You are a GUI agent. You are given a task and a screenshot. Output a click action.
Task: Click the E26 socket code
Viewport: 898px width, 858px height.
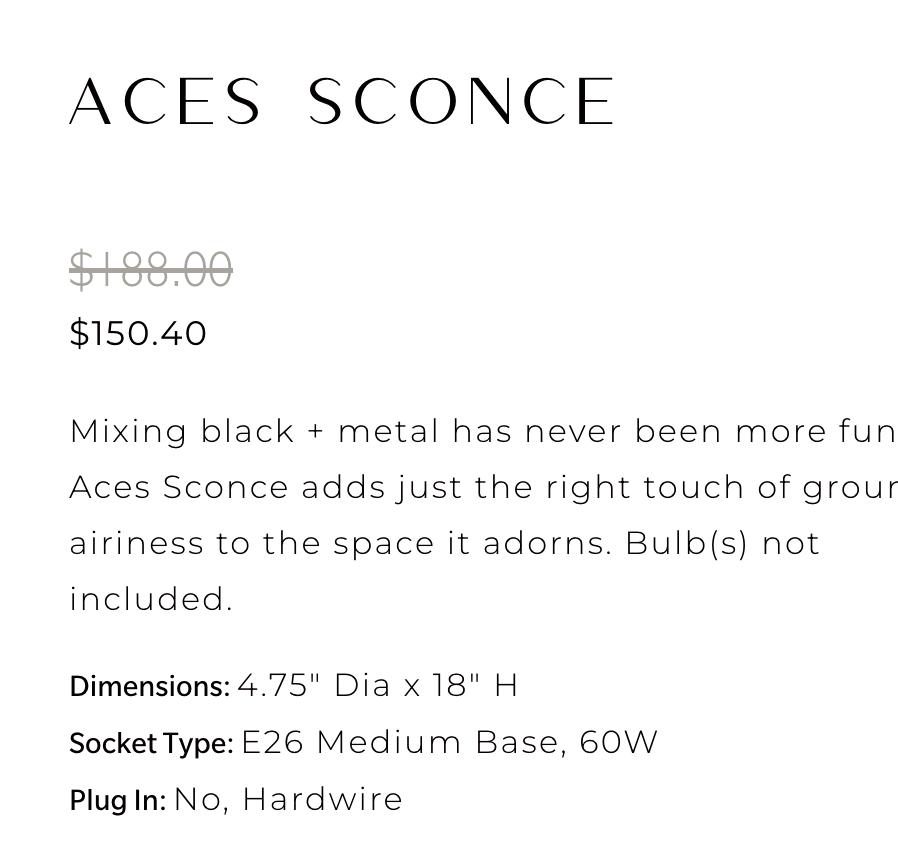[273, 743]
